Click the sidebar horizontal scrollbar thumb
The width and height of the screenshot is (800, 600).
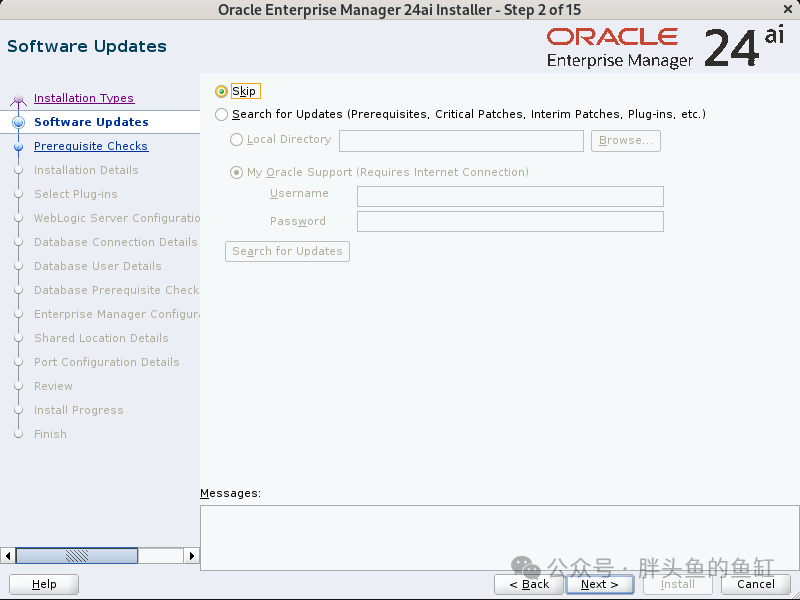coord(77,556)
